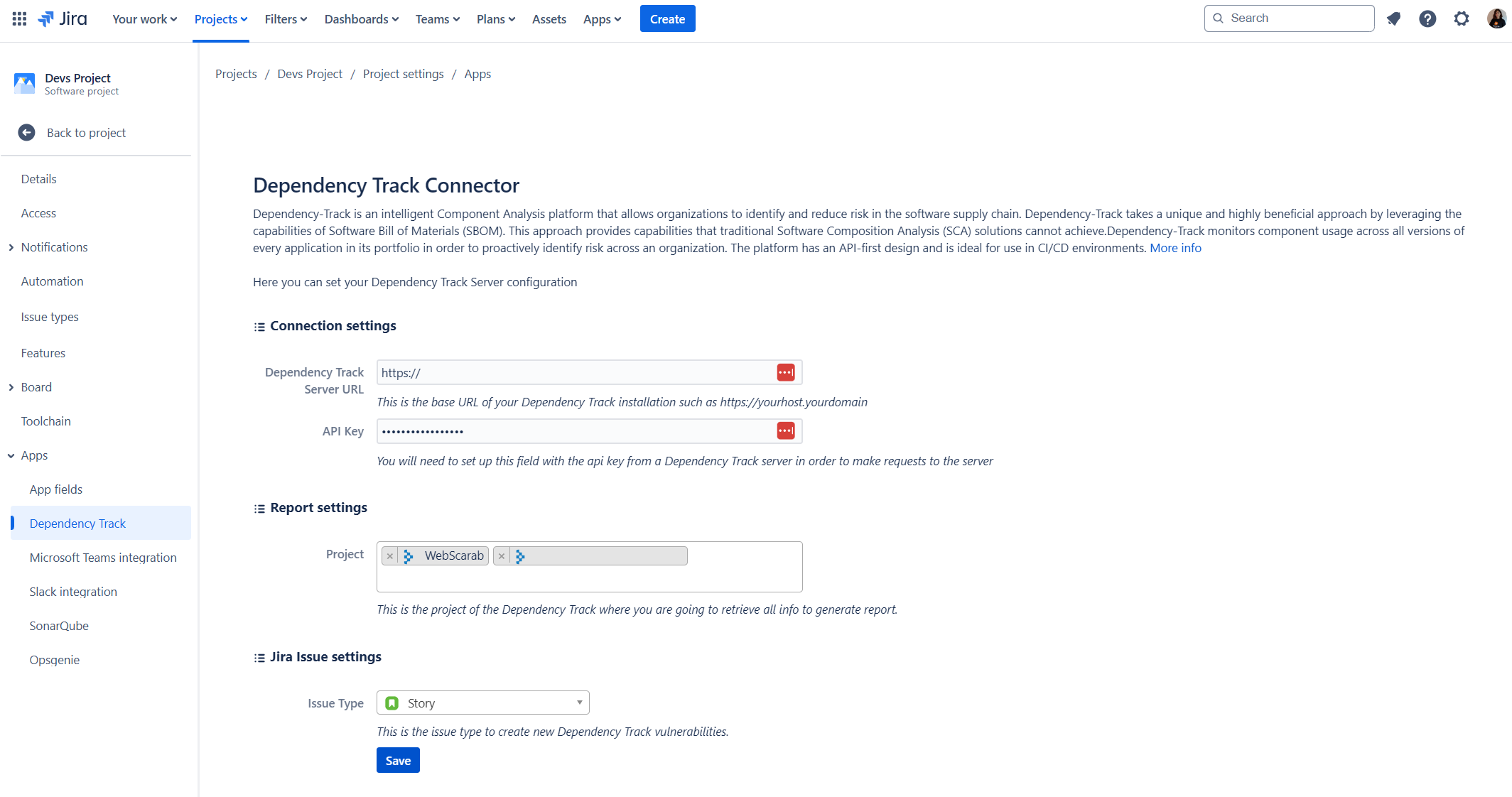
Task: Expand the Notifications sidebar section
Action: [11, 247]
